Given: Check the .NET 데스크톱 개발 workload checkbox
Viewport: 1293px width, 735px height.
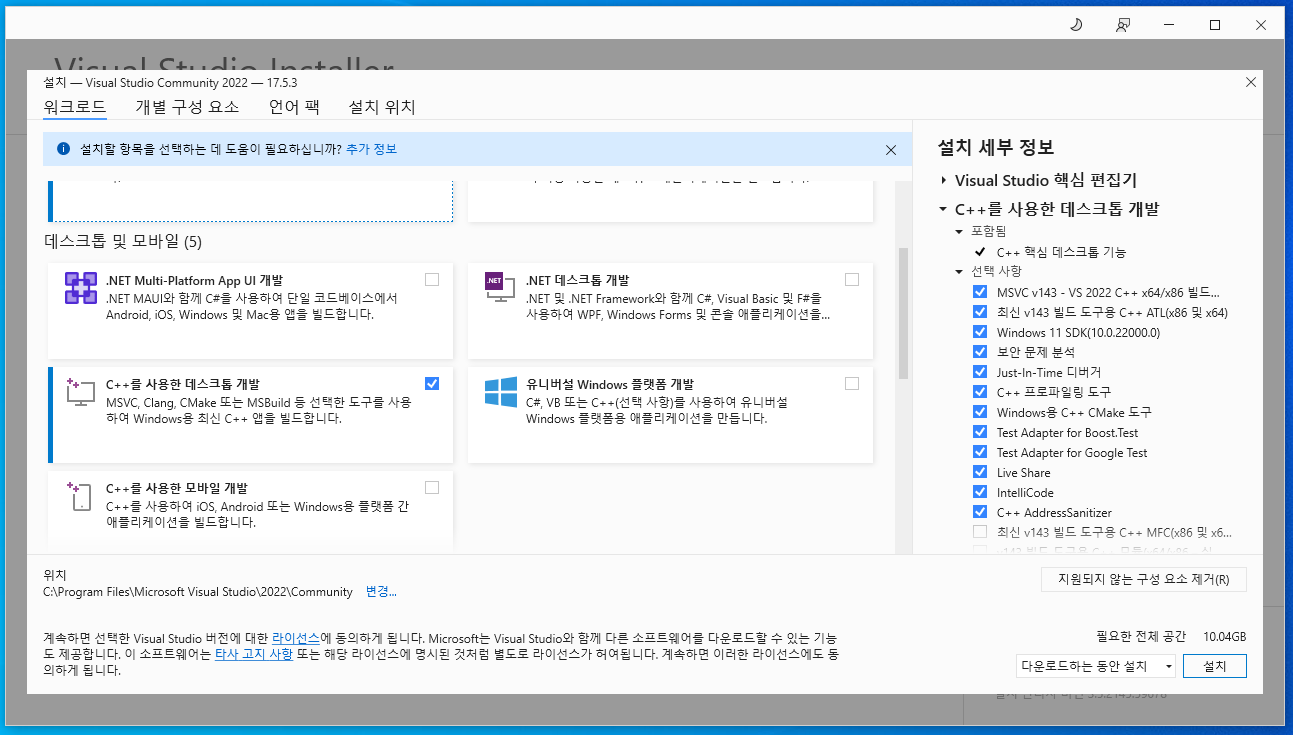Looking at the screenshot, I should [x=852, y=280].
